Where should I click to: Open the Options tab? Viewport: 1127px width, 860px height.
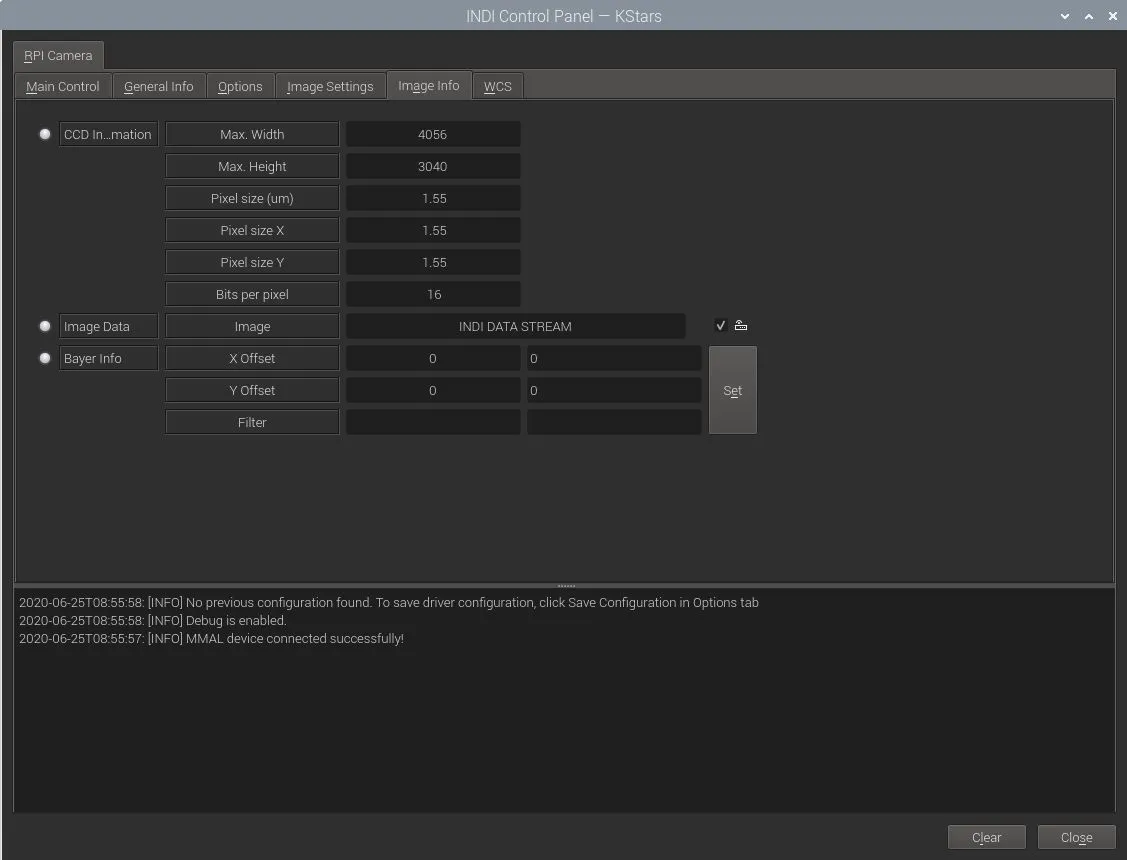tap(240, 86)
